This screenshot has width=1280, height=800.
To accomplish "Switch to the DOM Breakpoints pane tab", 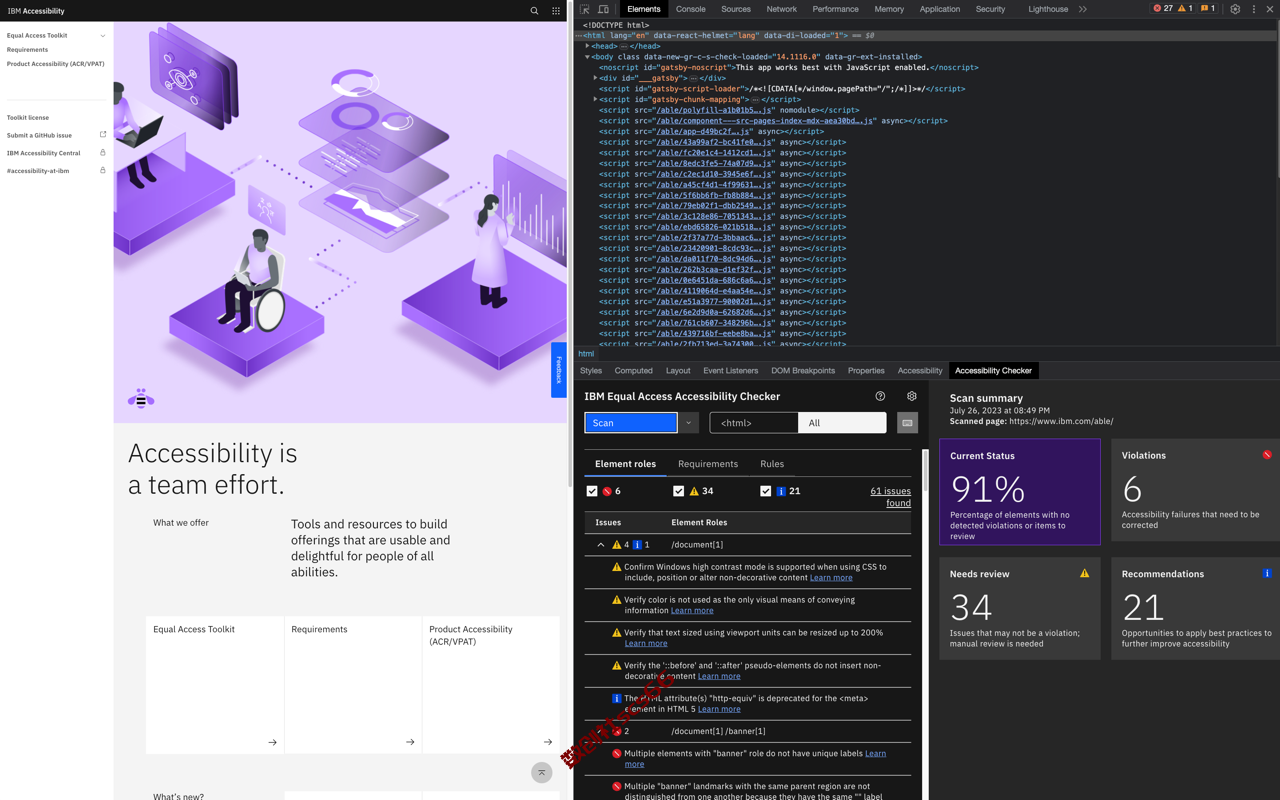I will pyautogui.click(x=803, y=371).
